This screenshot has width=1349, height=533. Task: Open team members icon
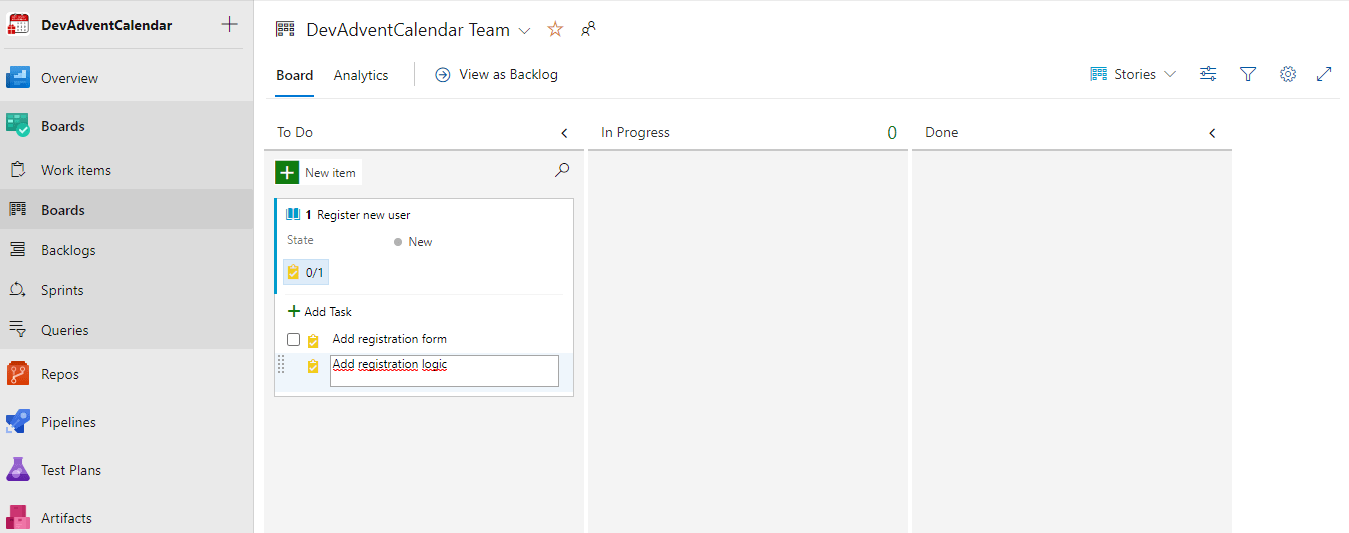[x=588, y=30]
